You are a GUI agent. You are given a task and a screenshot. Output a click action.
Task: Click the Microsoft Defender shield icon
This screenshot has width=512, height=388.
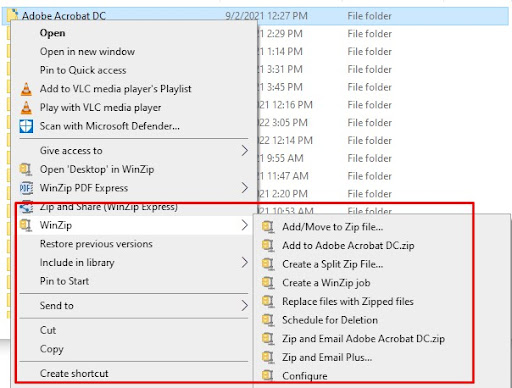26,126
